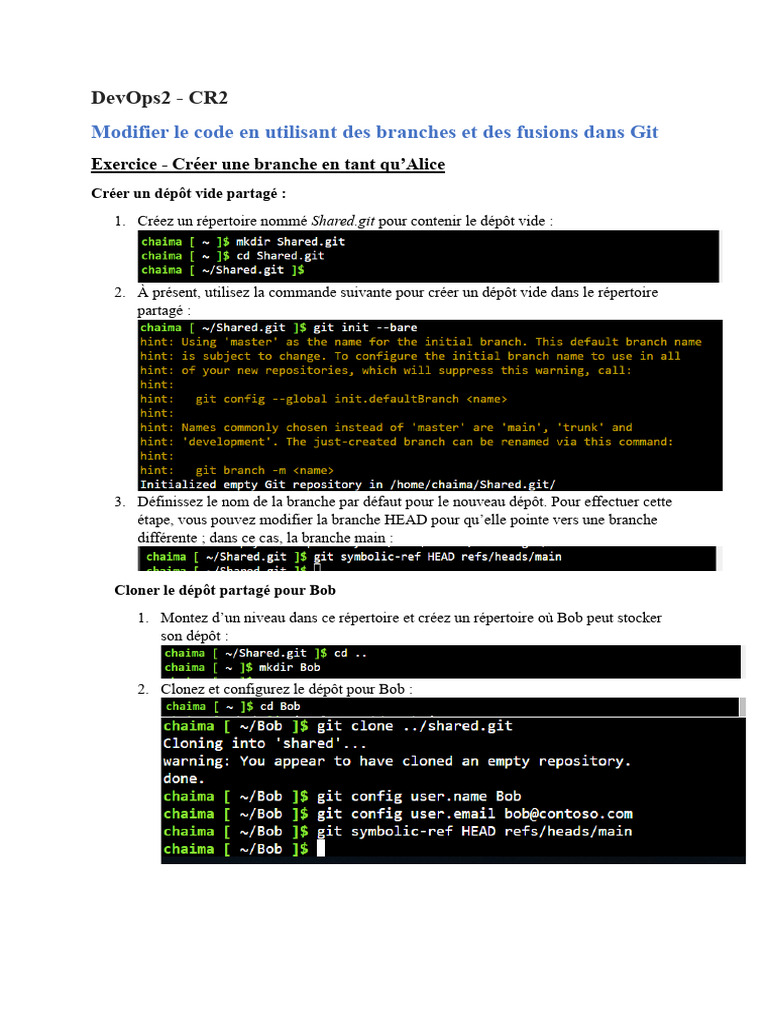
Task: Click the command 'git init --bare'
Action: 365,328
